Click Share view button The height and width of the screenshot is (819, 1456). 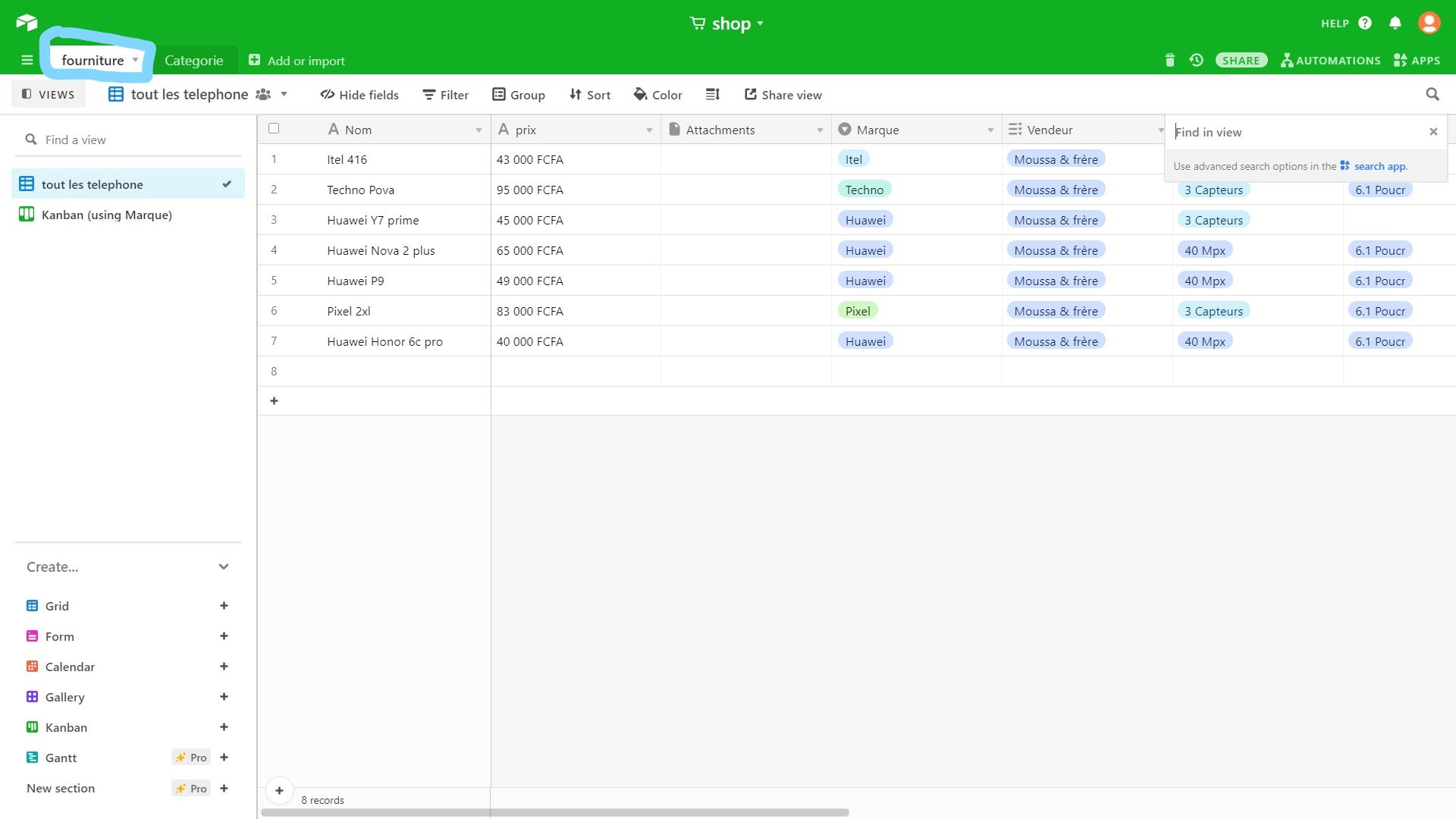[783, 95]
